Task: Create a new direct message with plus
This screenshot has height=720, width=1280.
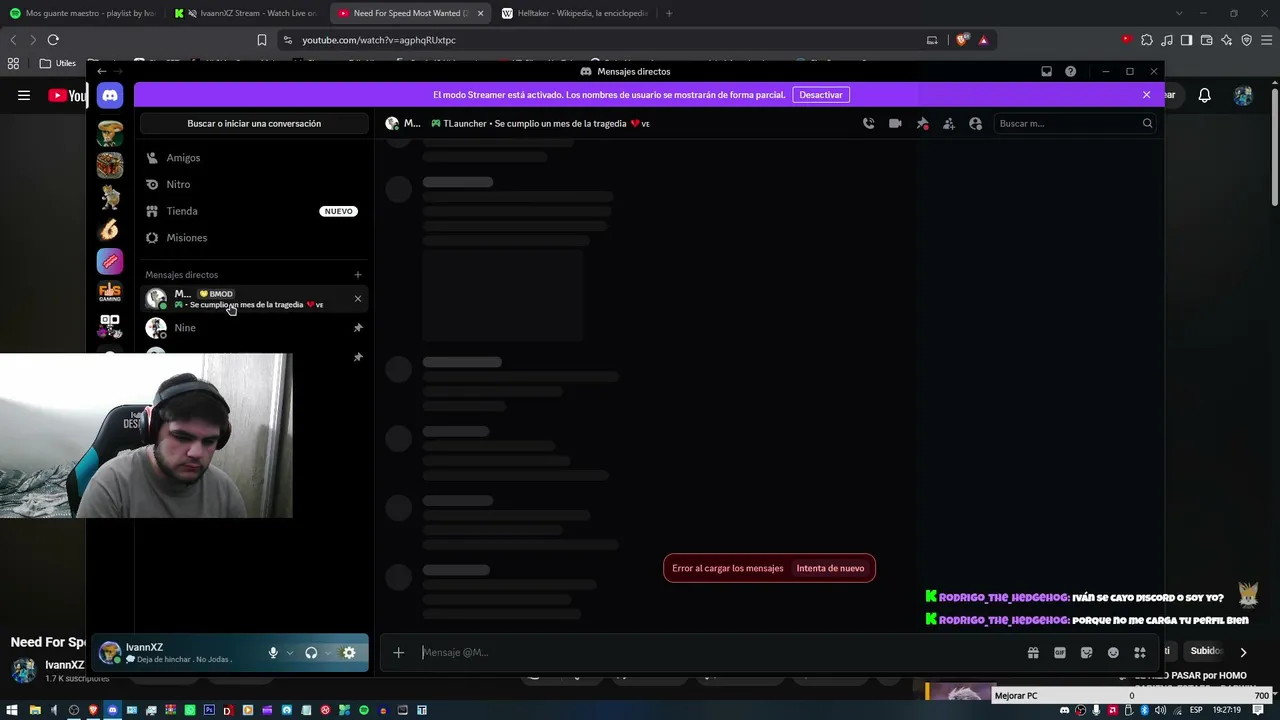Action: pyautogui.click(x=358, y=275)
